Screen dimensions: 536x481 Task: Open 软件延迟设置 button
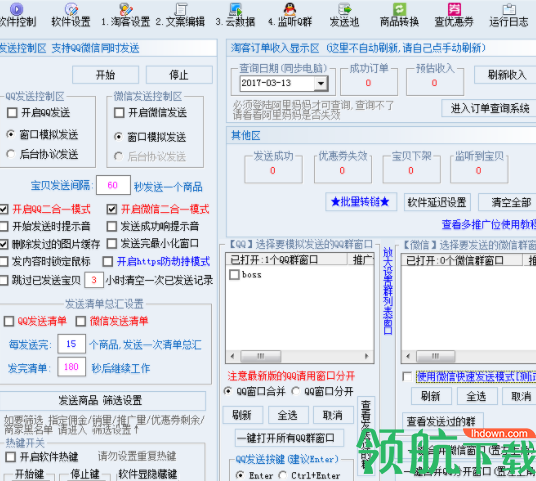437,202
